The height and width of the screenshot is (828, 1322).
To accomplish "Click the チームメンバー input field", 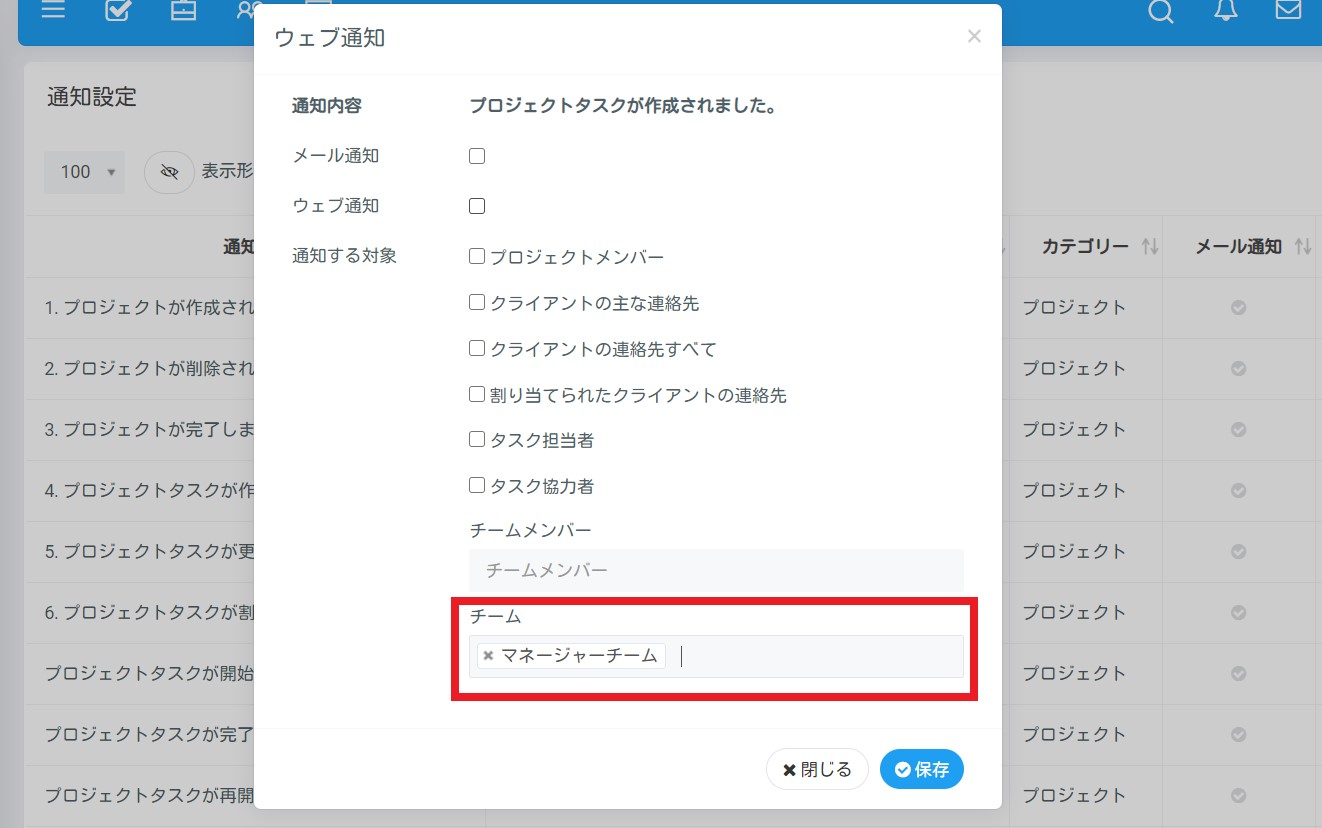I will (716, 570).
